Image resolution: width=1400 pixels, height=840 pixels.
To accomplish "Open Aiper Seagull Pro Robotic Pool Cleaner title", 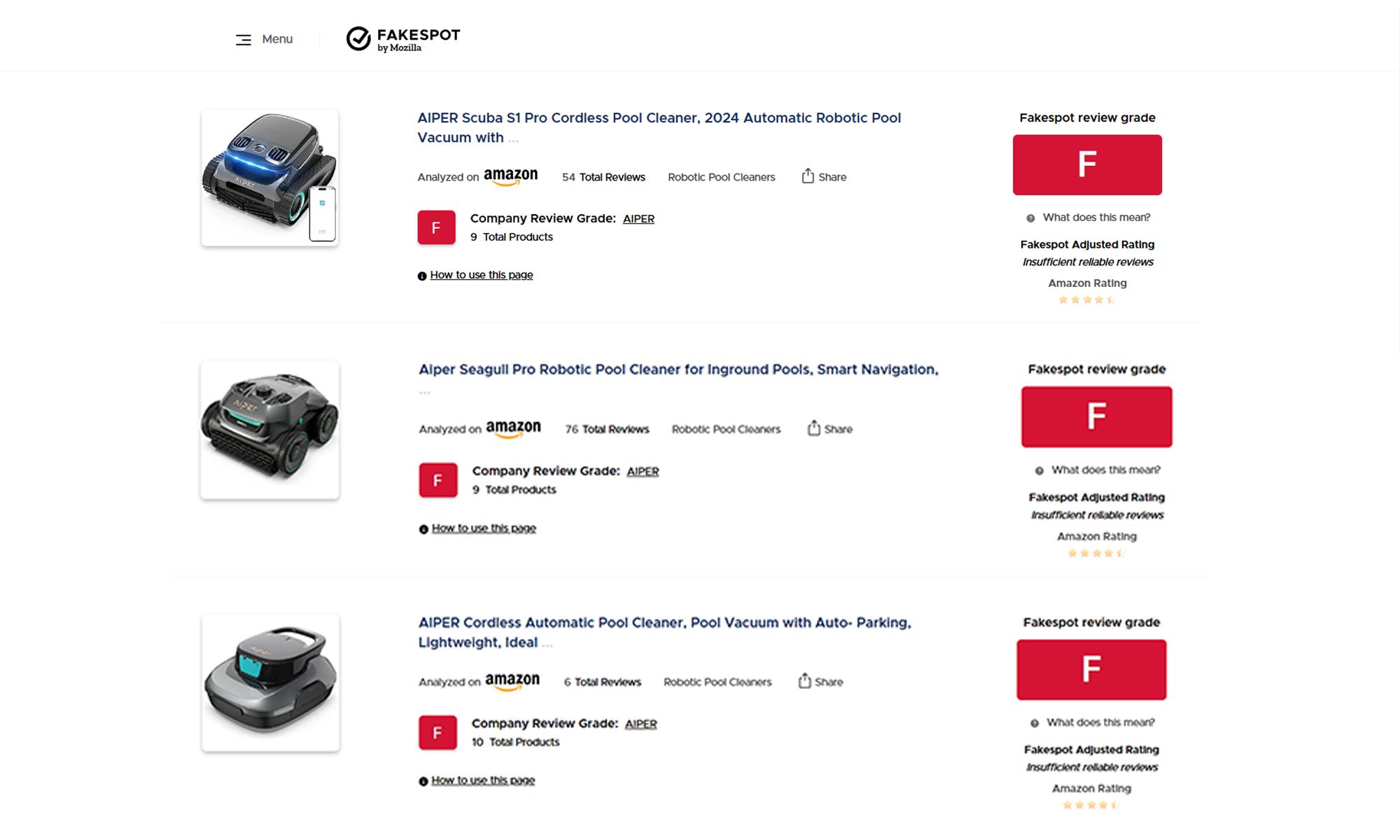I will click(678, 370).
